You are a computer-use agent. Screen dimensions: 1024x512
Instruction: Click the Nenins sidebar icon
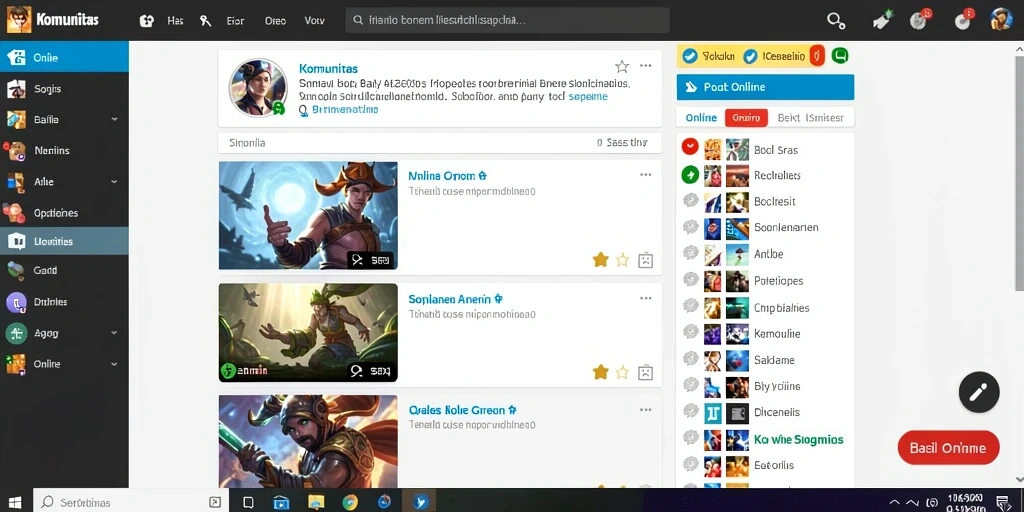[16, 151]
